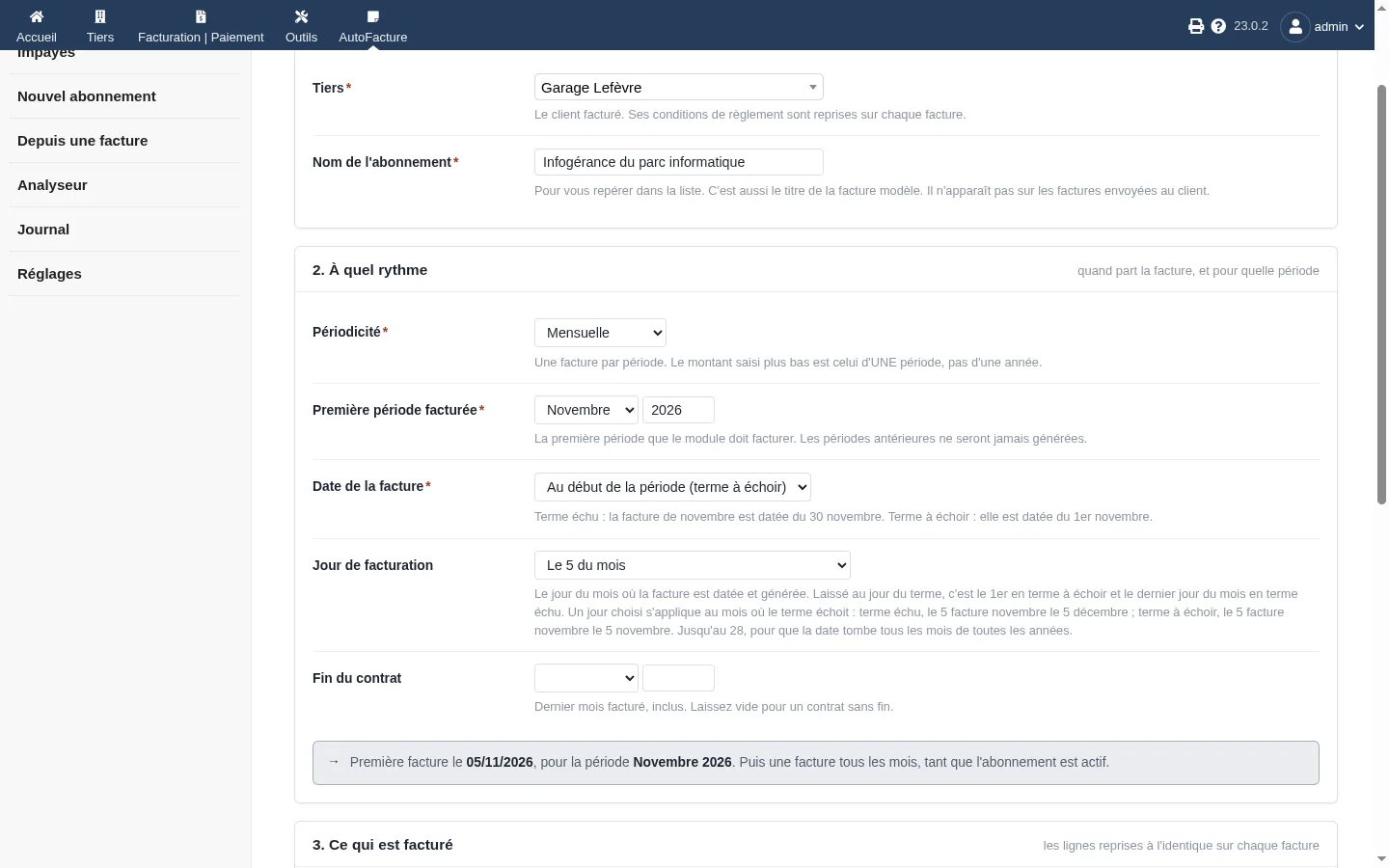Screen dimensions: 1389x868
Task: Click the admin user avatar icon
Action: pos(1295,27)
